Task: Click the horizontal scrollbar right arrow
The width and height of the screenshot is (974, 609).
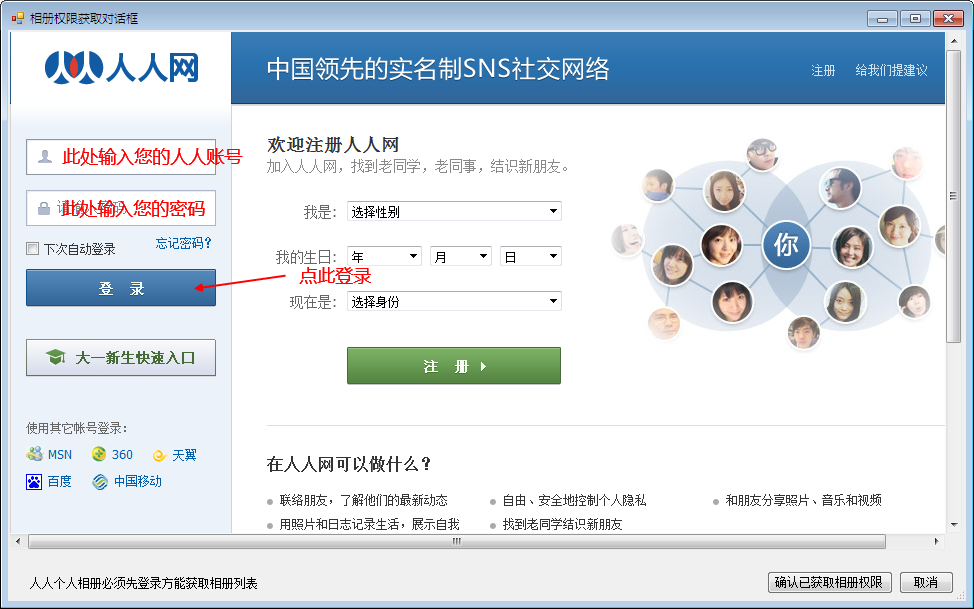Action: tap(937, 541)
